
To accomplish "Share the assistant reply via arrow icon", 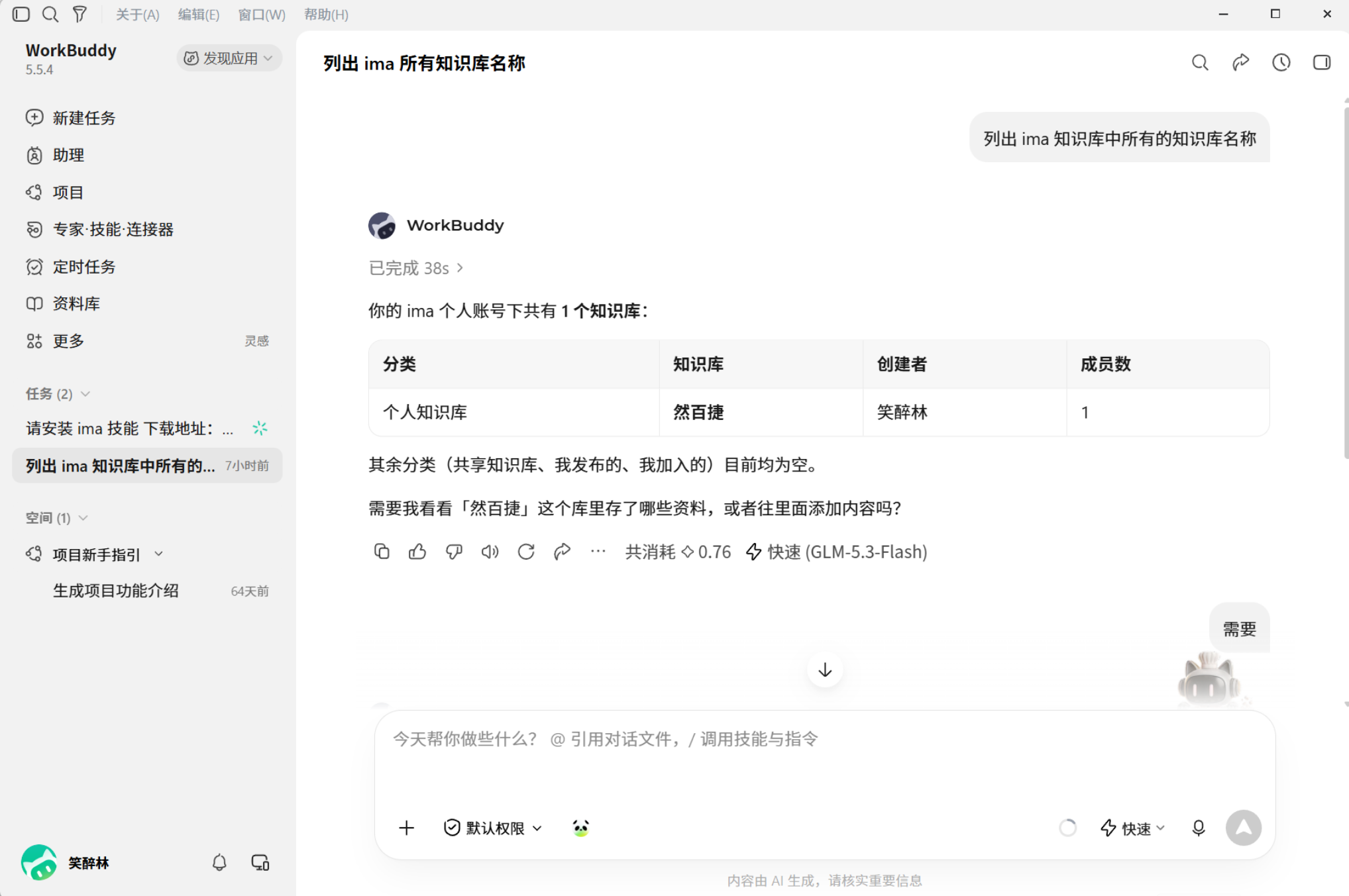I will click(562, 551).
